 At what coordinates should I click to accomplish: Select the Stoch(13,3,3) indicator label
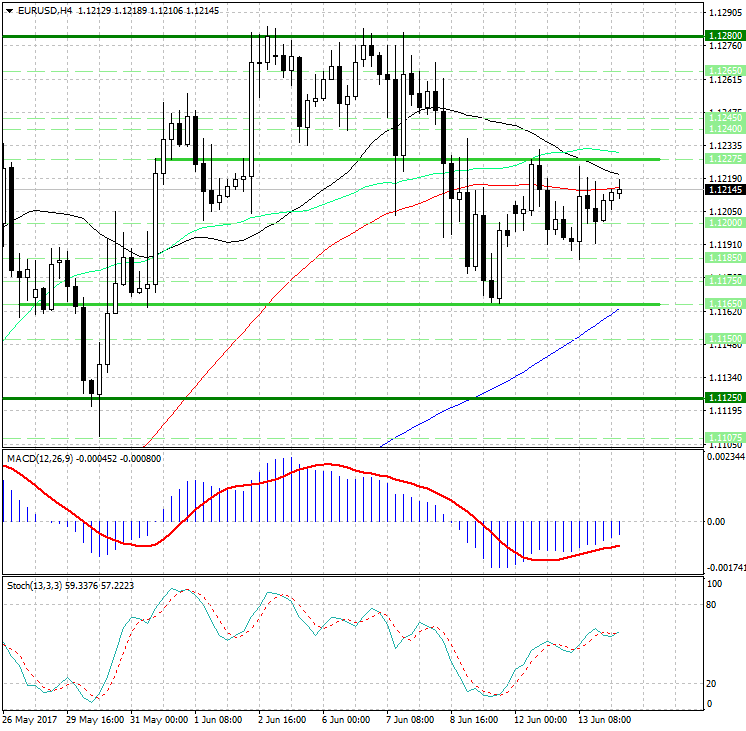(34, 586)
